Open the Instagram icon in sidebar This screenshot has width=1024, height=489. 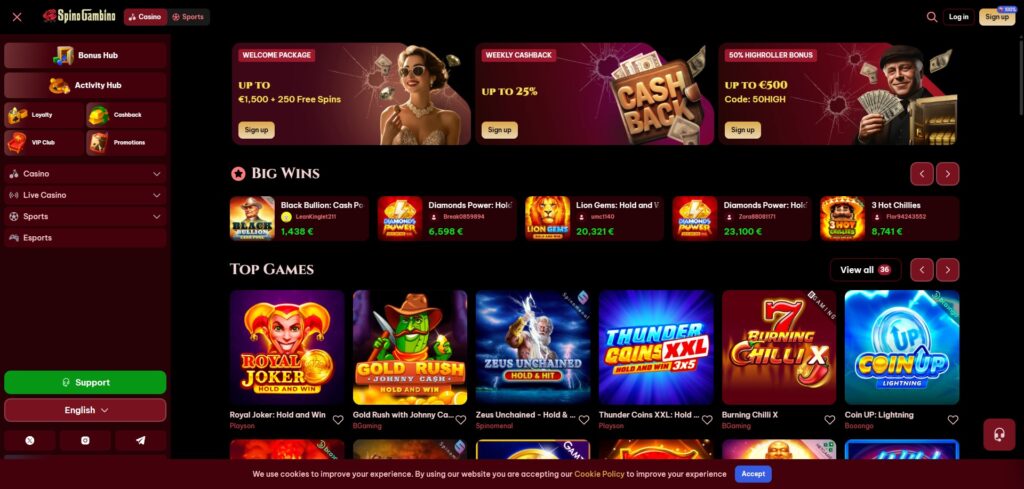point(85,441)
